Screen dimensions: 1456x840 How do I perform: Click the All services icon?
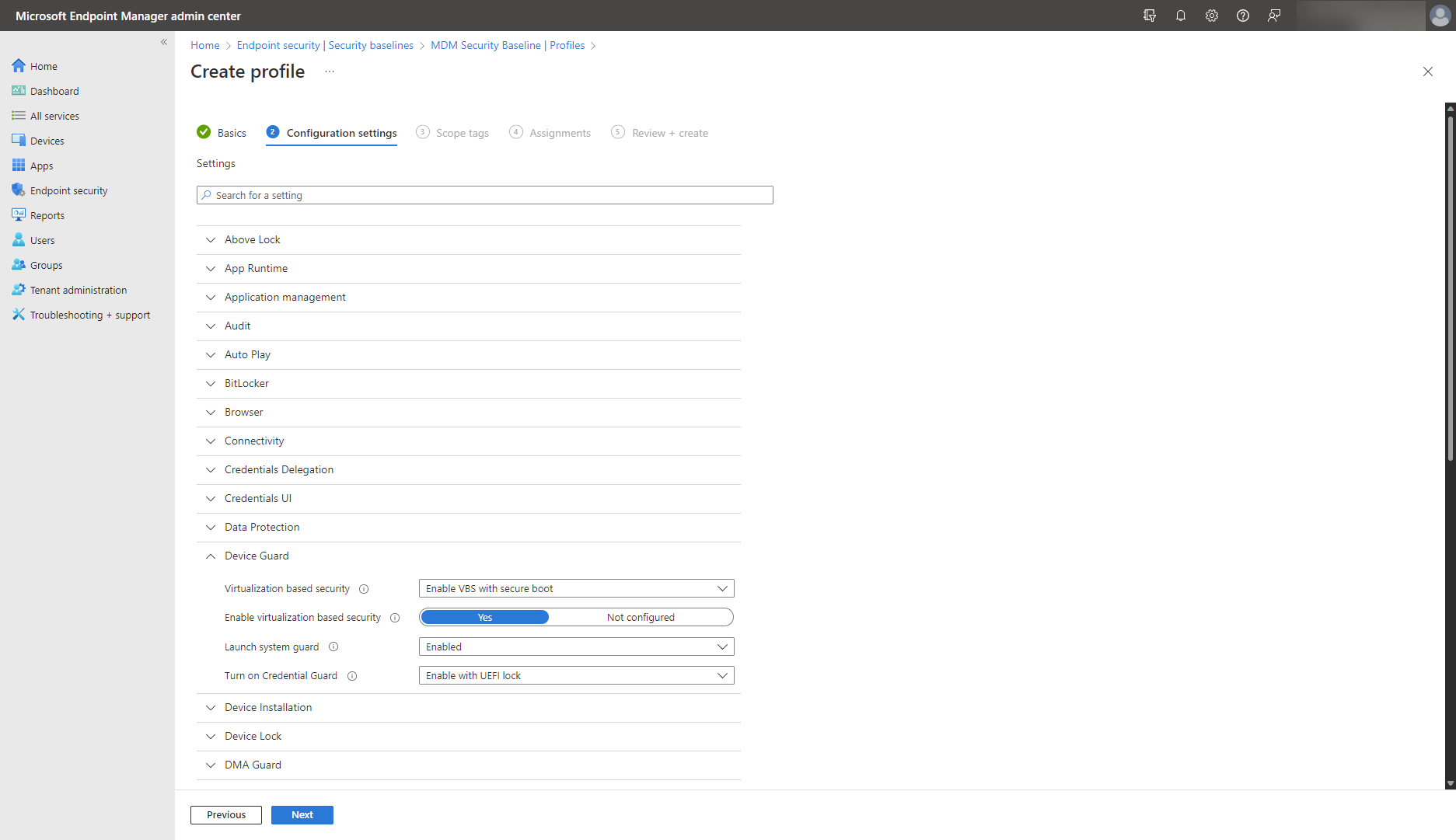coord(19,116)
